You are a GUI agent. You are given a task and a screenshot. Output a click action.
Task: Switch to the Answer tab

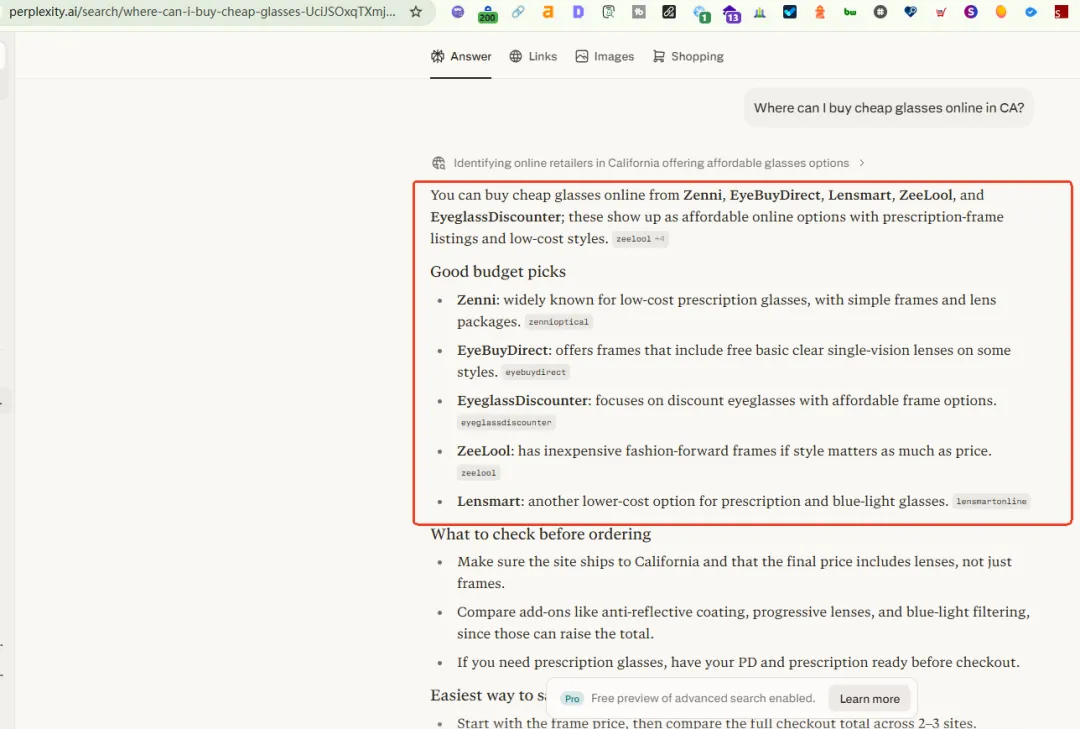(x=461, y=57)
